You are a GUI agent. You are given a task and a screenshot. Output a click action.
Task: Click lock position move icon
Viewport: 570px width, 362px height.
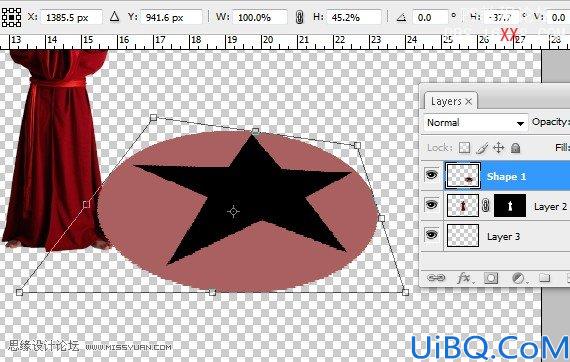click(x=498, y=148)
